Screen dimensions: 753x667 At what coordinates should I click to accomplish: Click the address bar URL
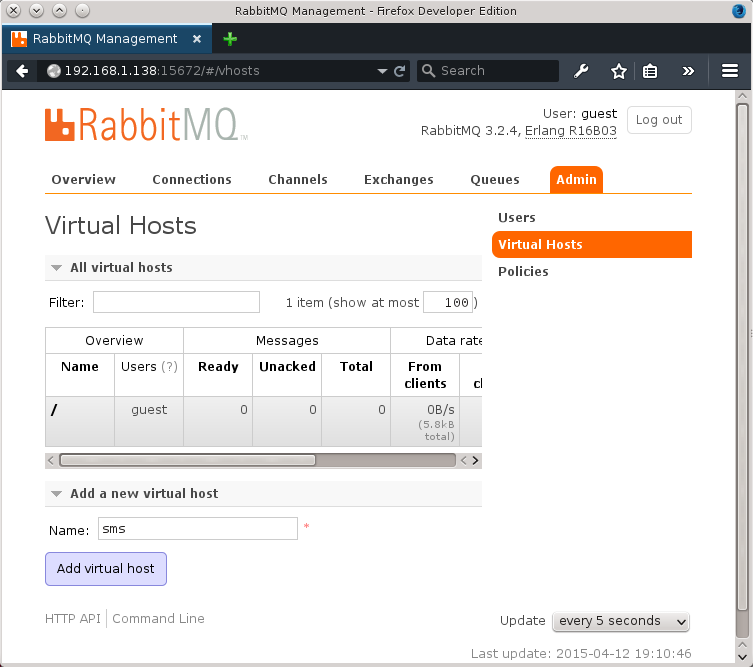click(162, 71)
